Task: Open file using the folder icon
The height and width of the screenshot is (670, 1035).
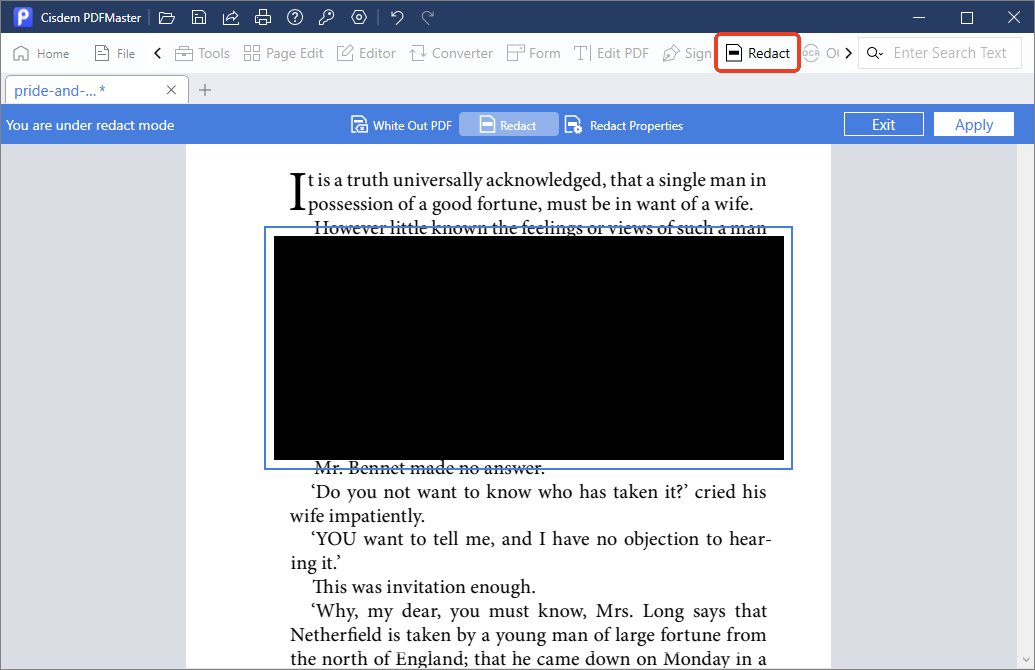Action: pos(167,18)
